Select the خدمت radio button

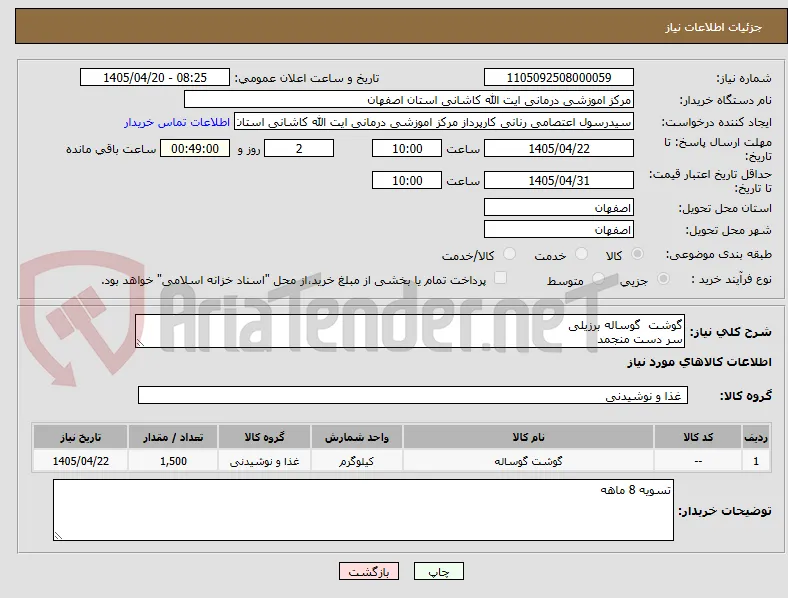point(581,254)
